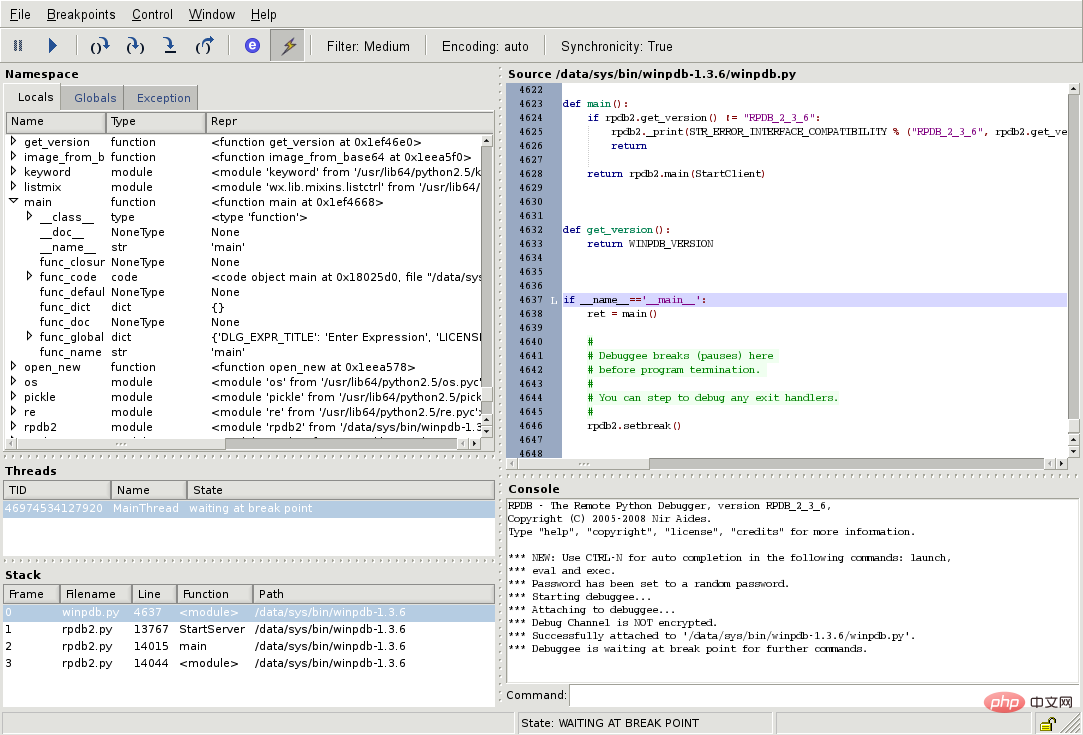This screenshot has height=735, width=1083.
Task: Click the padlock icon in the status bar
Action: pyautogui.click(x=1047, y=723)
